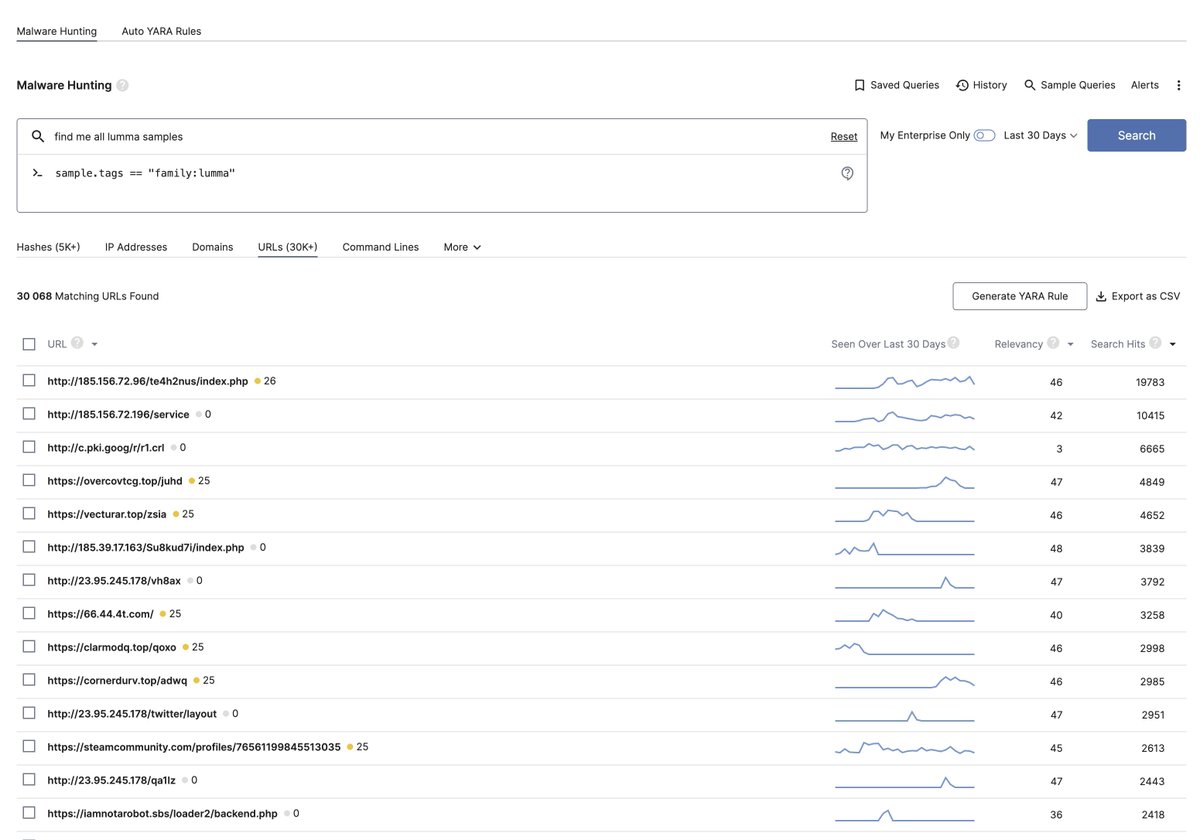Click the Reset link in query box
The height and width of the screenshot is (840, 1200).
[843, 136]
